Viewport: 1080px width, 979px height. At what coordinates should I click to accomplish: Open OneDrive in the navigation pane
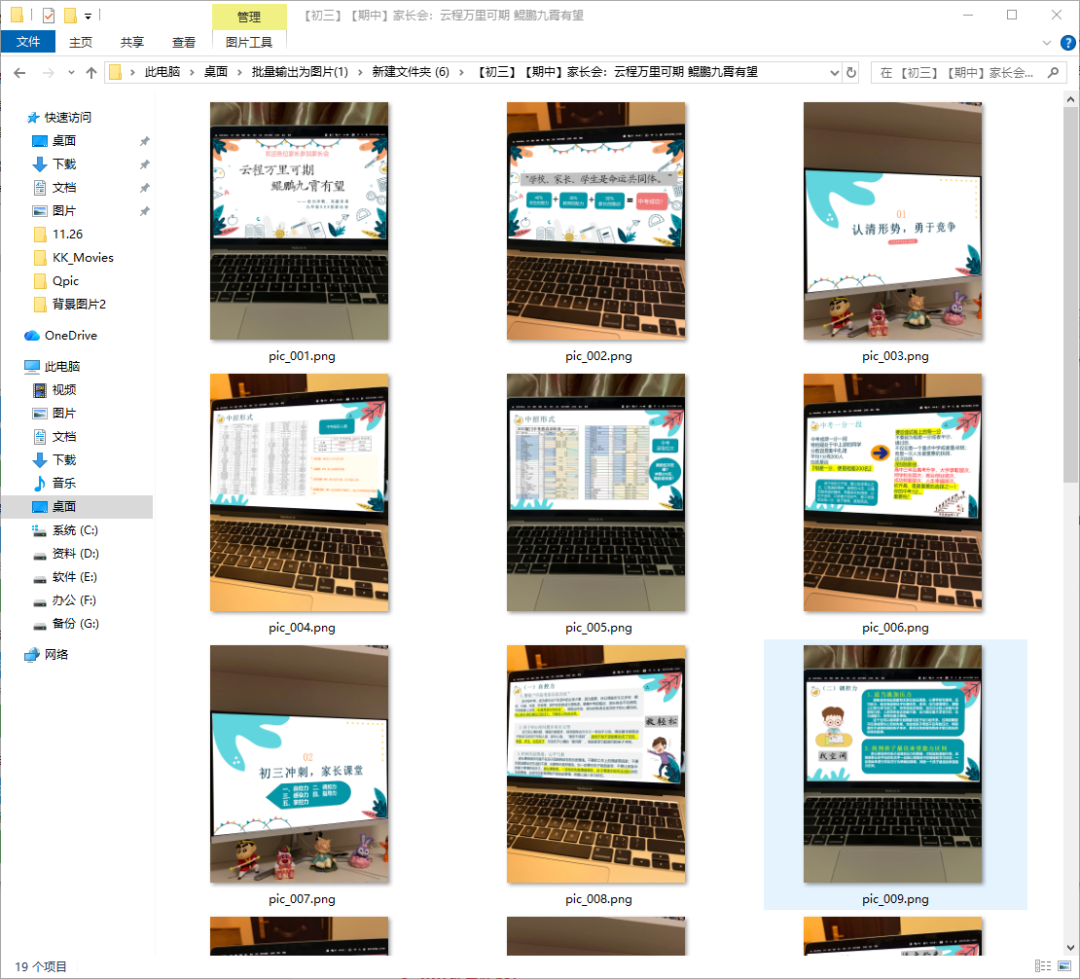pyautogui.click(x=70, y=335)
